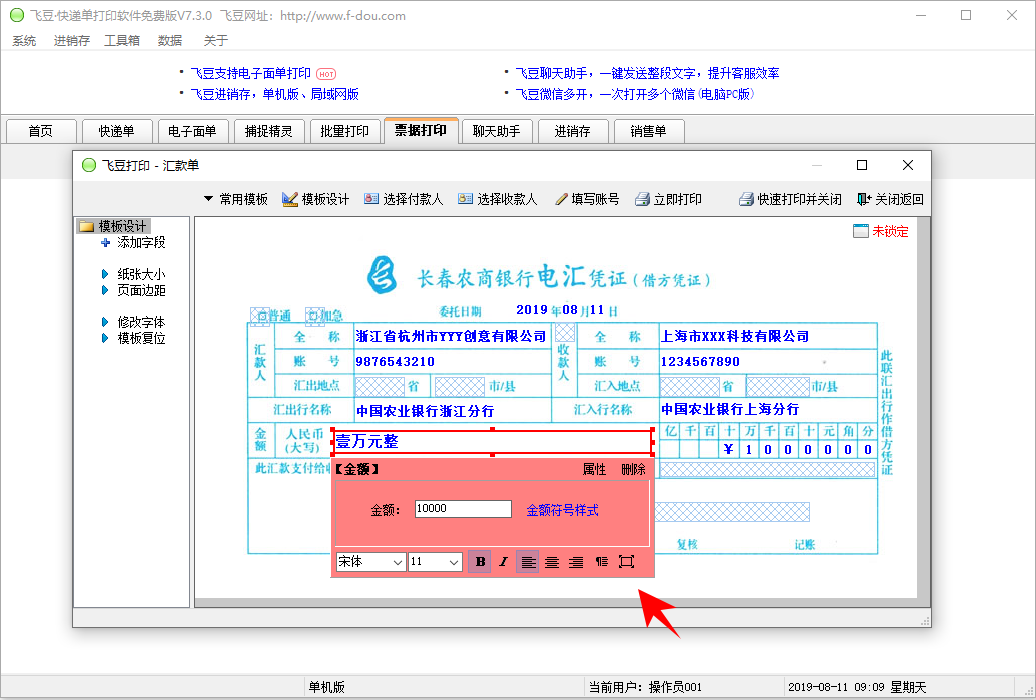This screenshot has width=1036, height=700.
Task: Click 删除 to delete the 金额 field
Action: [x=633, y=469]
